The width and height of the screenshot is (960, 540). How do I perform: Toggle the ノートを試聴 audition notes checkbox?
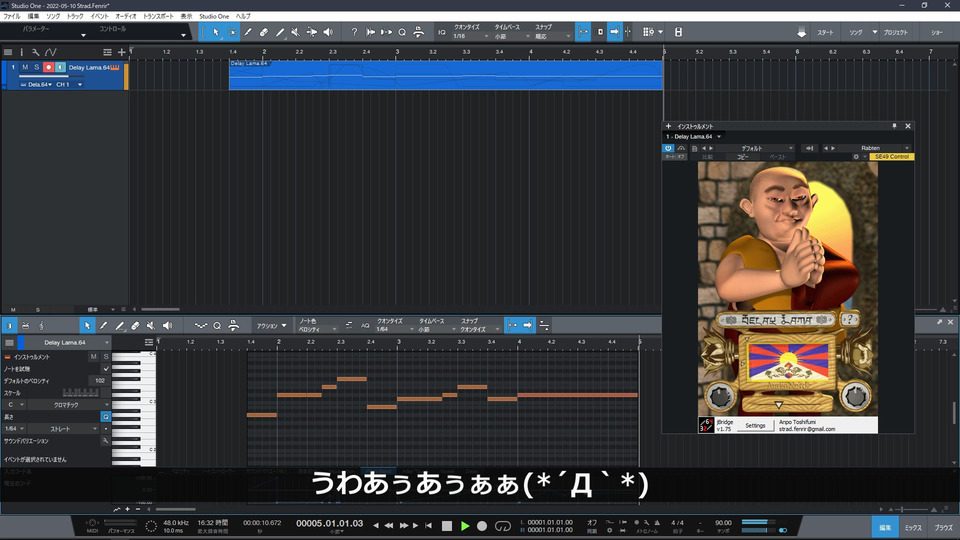[106, 369]
